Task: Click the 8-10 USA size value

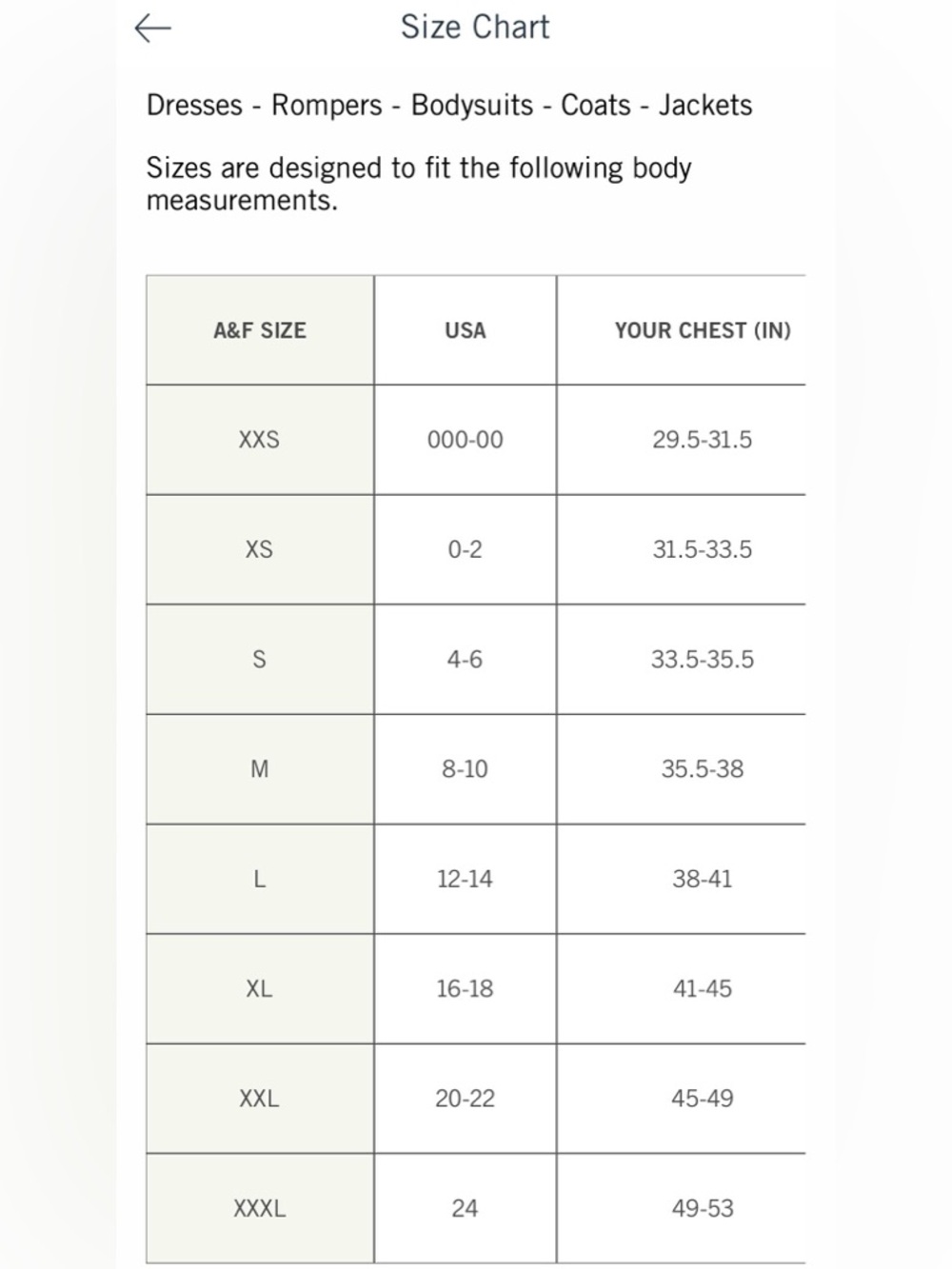Action: [x=465, y=769]
